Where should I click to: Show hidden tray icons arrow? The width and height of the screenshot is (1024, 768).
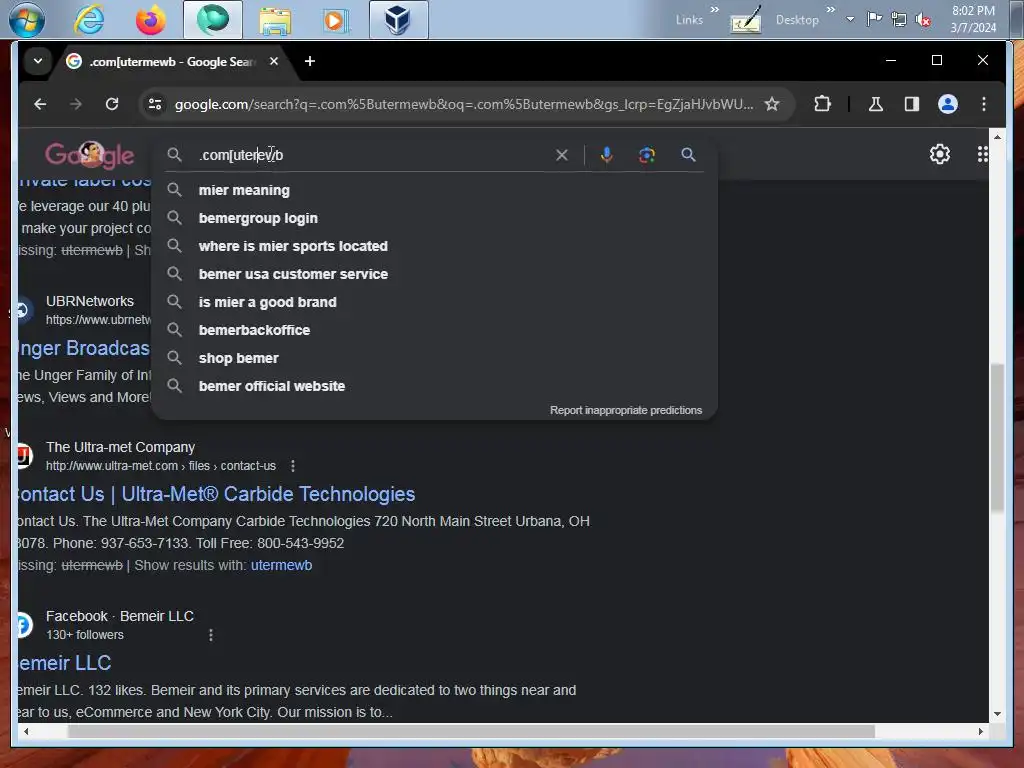850,19
